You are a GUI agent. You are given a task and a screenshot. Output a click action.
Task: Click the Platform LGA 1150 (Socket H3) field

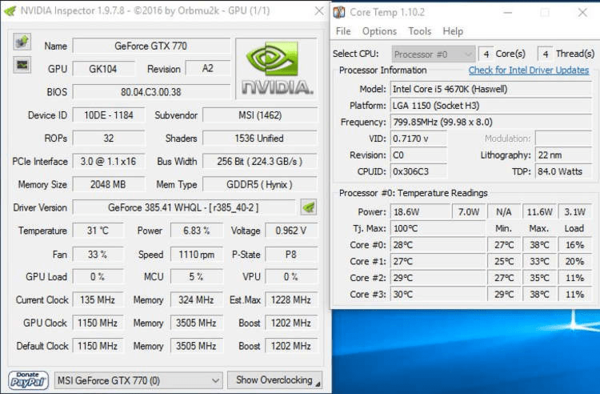(491, 106)
